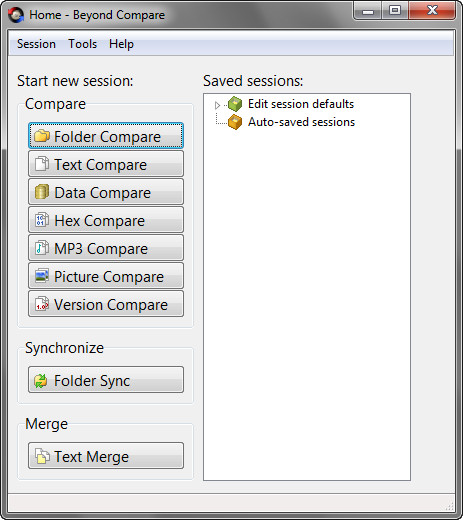The image size is (463, 520).
Task: Click the document icon on Text Compare
Action: click(x=42, y=164)
